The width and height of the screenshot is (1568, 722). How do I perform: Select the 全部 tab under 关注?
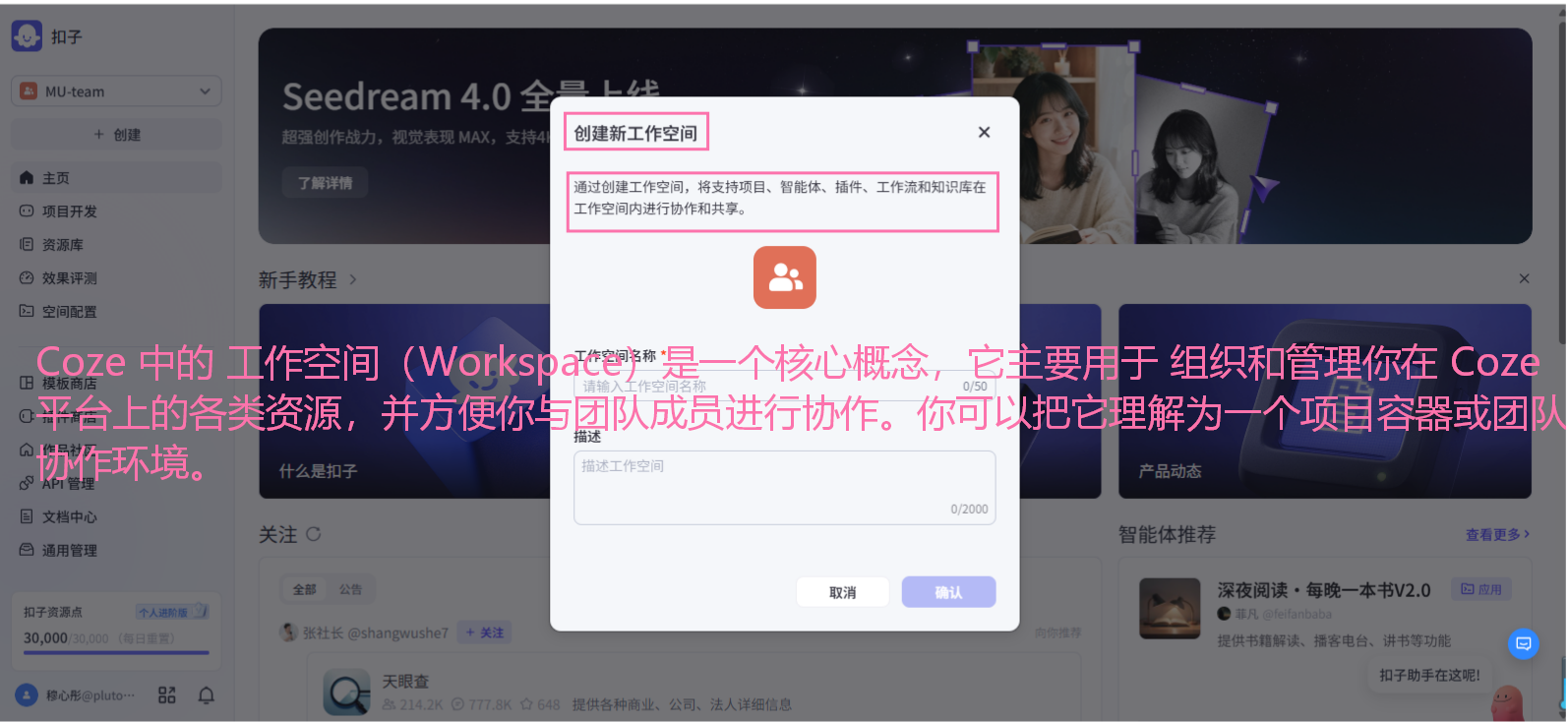[305, 589]
